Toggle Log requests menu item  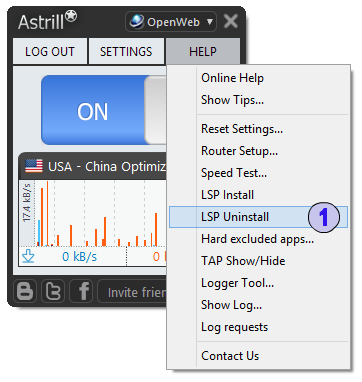click(258, 327)
